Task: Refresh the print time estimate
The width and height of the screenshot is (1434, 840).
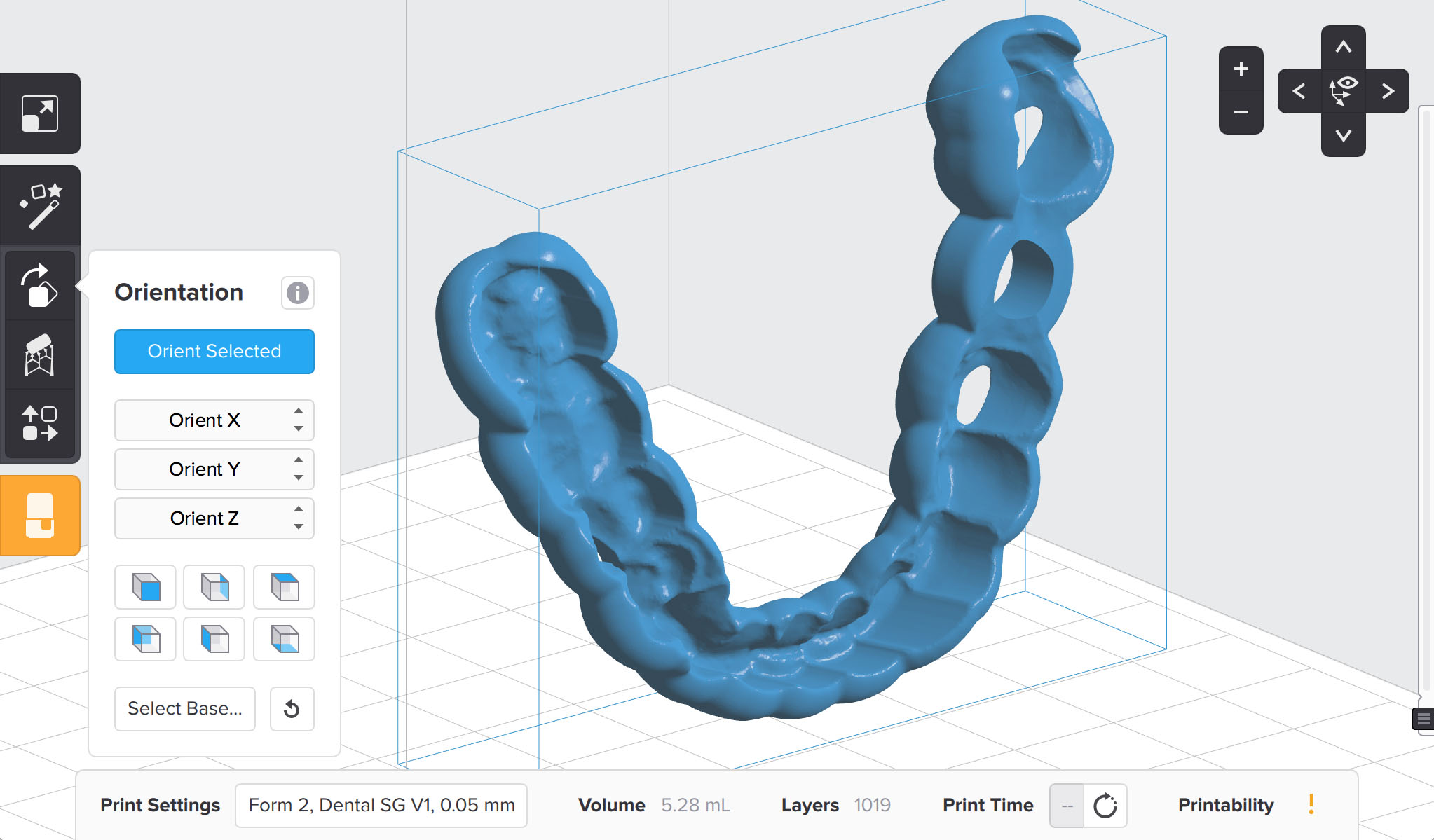Action: (x=1105, y=806)
